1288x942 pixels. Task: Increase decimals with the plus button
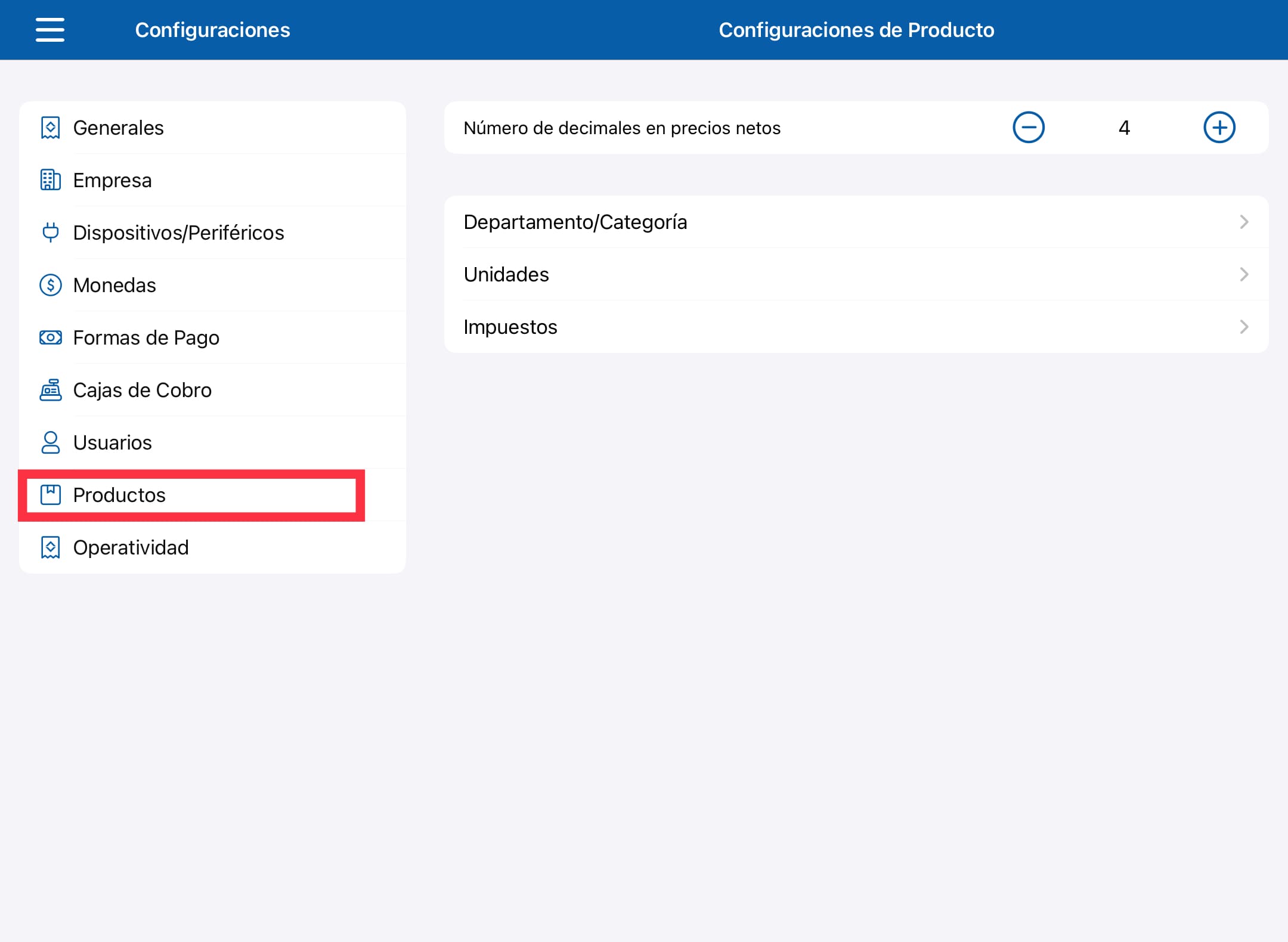[1219, 128]
